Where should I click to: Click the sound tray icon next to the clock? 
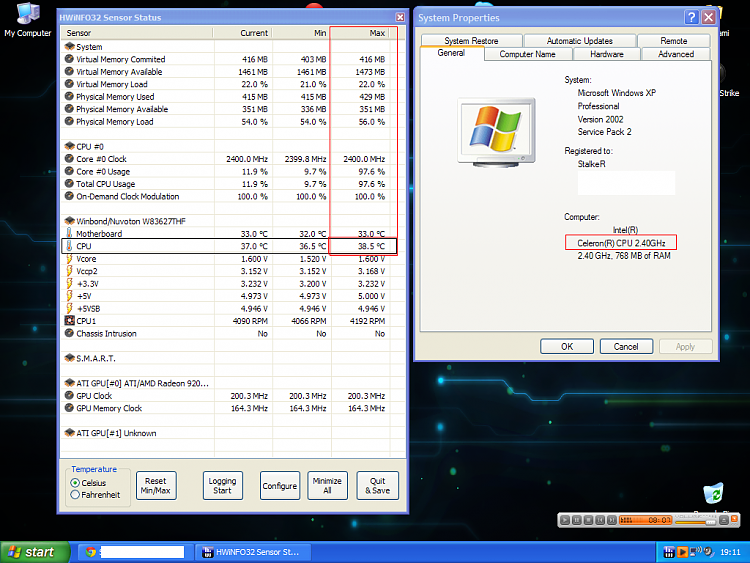tap(708, 552)
